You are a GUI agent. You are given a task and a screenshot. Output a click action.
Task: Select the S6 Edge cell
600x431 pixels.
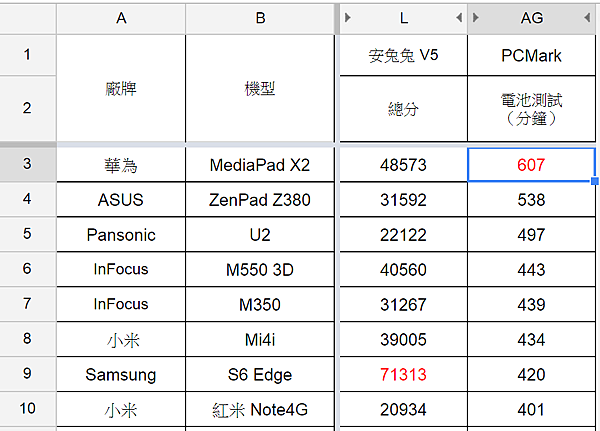pyautogui.click(x=260, y=374)
